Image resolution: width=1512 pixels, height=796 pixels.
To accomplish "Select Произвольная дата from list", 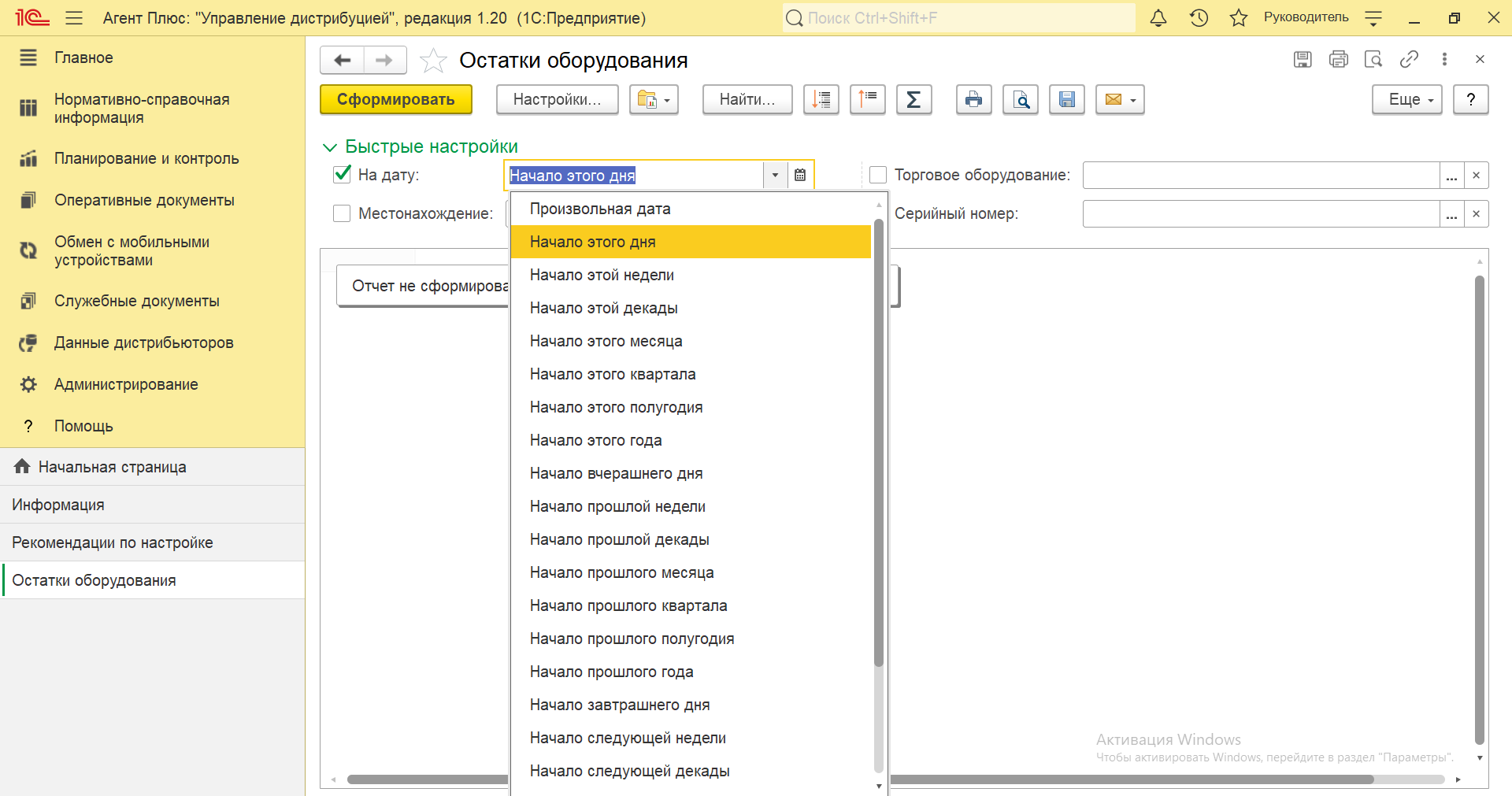I will click(x=691, y=209).
